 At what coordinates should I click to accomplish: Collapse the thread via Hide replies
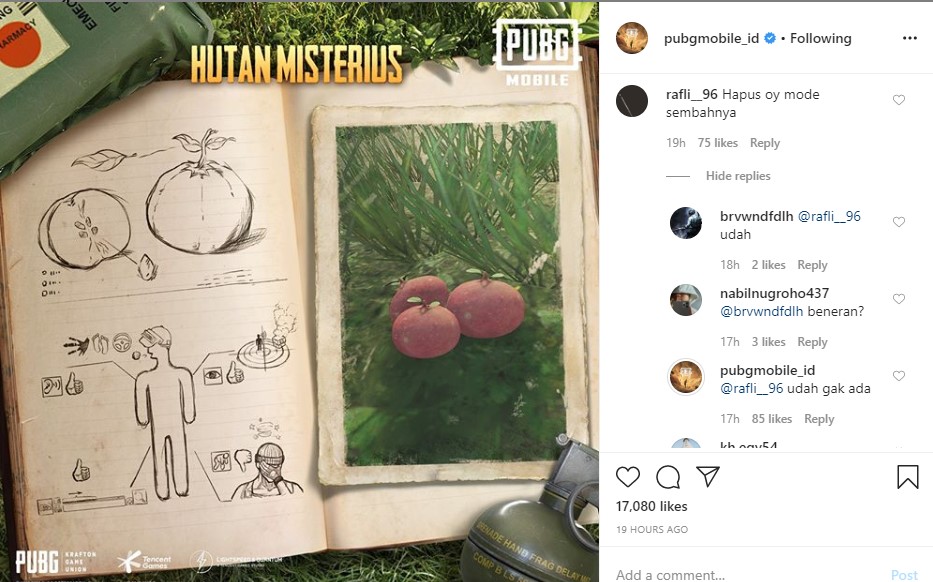pyautogui.click(x=738, y=176)
